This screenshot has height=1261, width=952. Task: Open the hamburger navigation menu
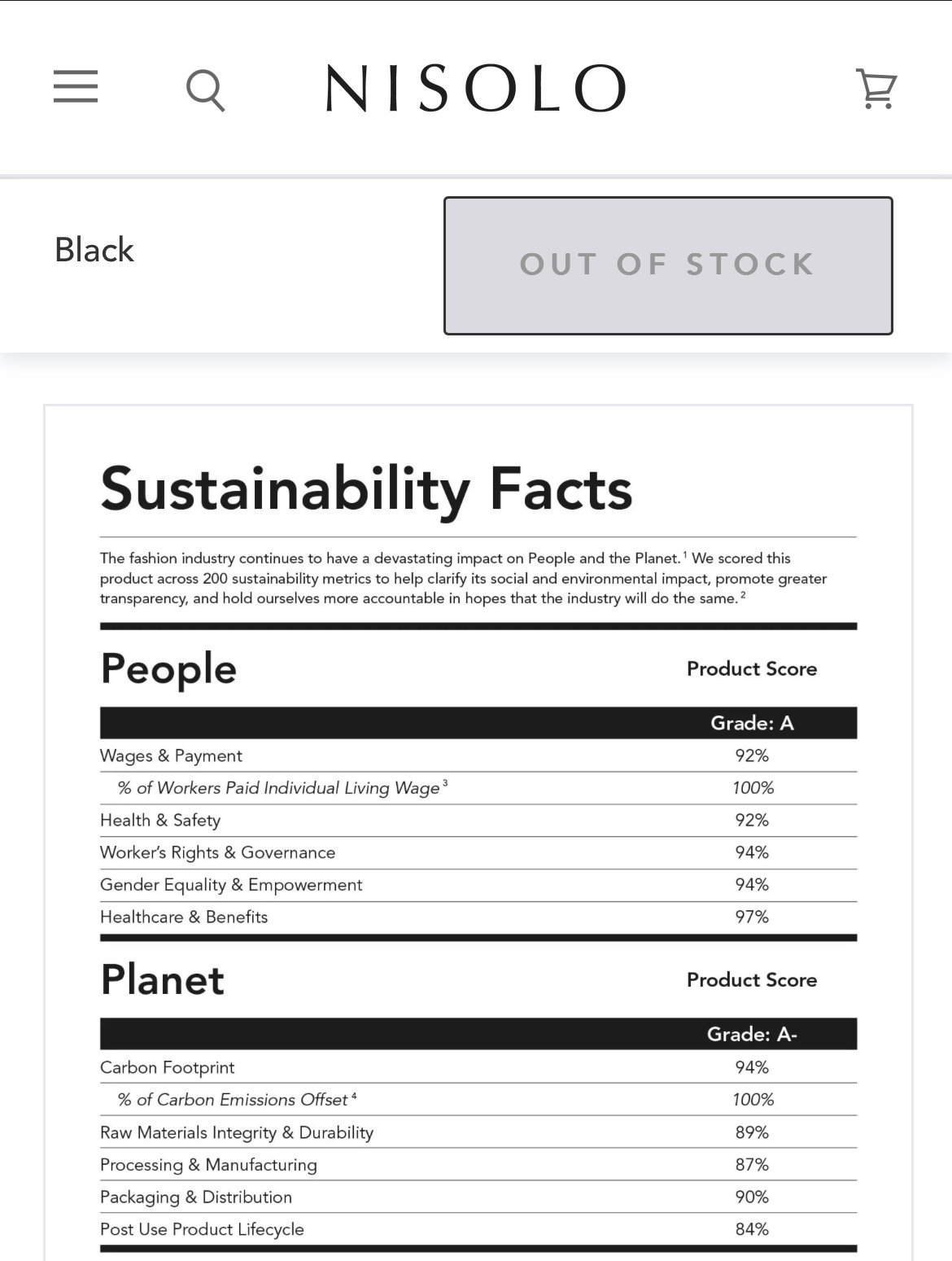click(x=76, y=86)
